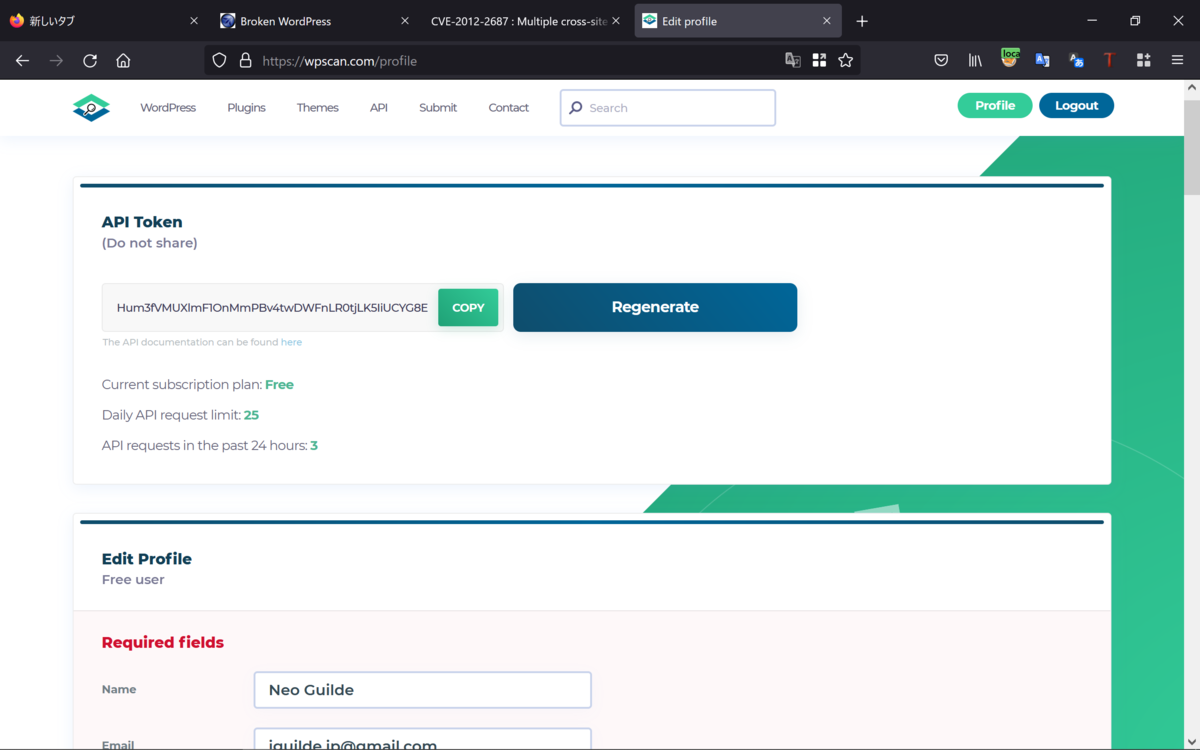The width and height of the screenshot is (1200, 750).
Task: Select the Edit profile tab
Action: [738, 21]
